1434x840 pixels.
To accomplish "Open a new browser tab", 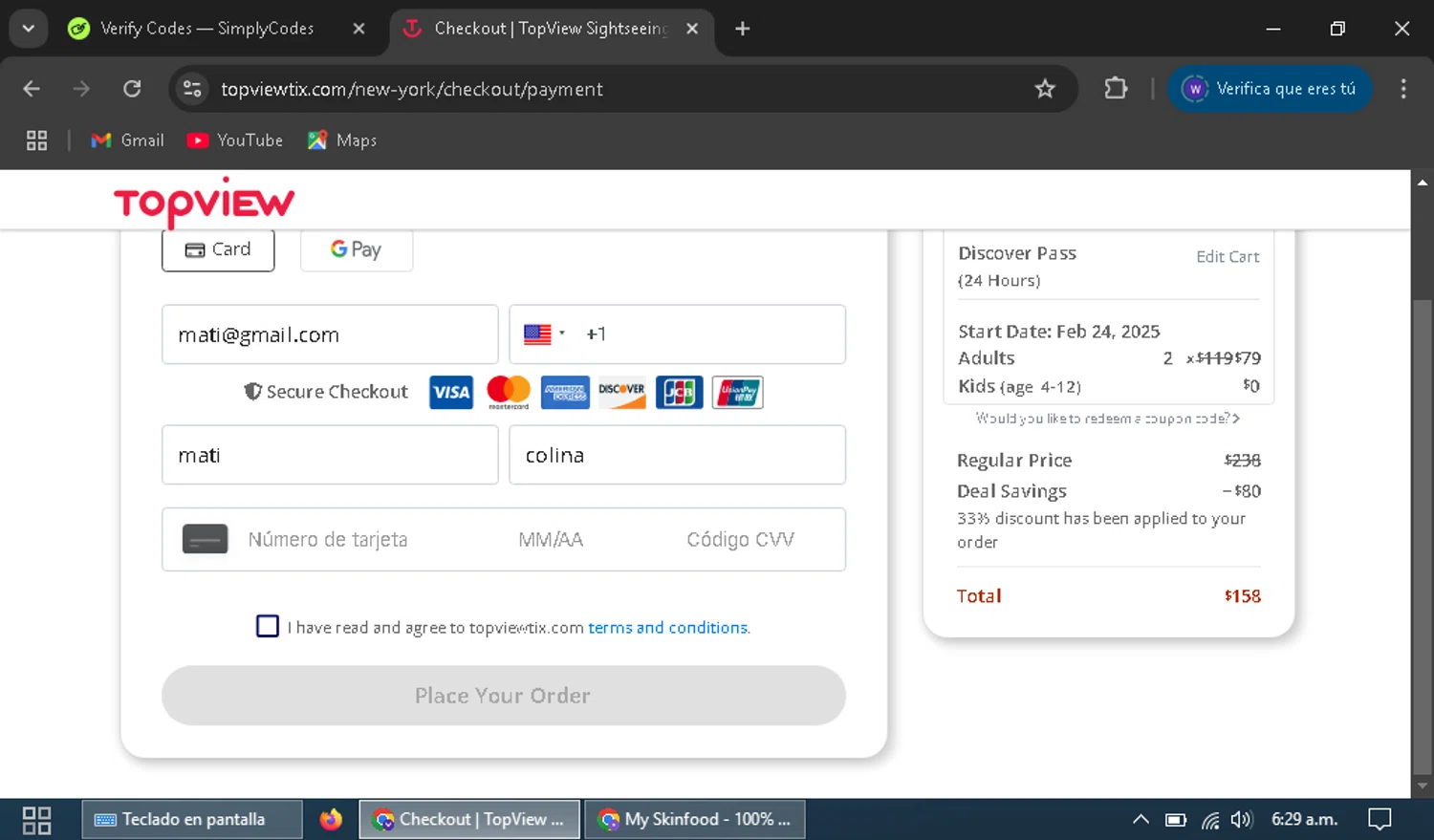I will coord(743,29).
